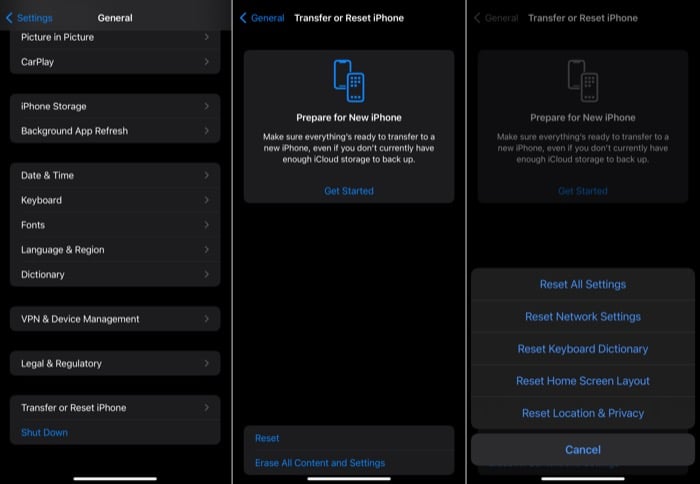Tap the home indicator bar on the General screen
This screenshot has height=484, width=700.
tap(115, 479)
